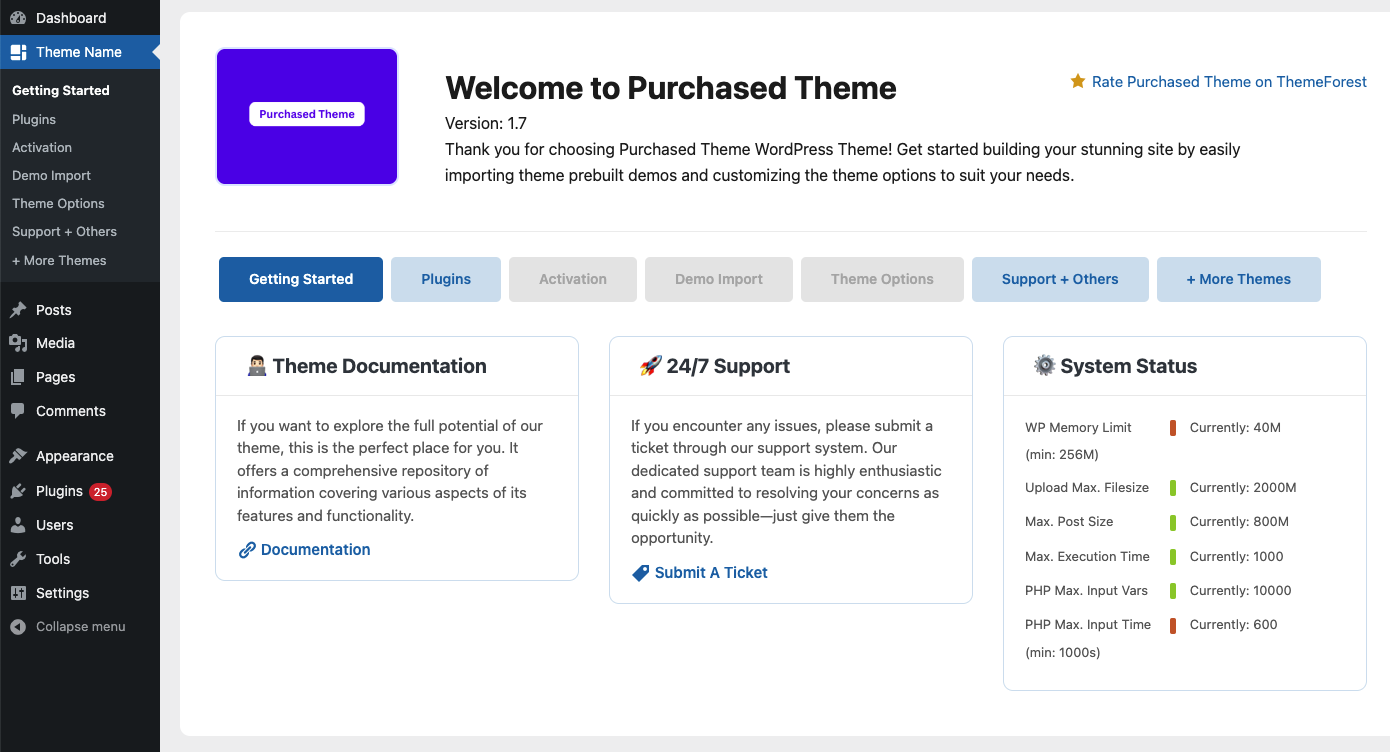Open Plugins menu with 25 badge
This screenshot has width=1390, height=752.
[x=60, y=491]
